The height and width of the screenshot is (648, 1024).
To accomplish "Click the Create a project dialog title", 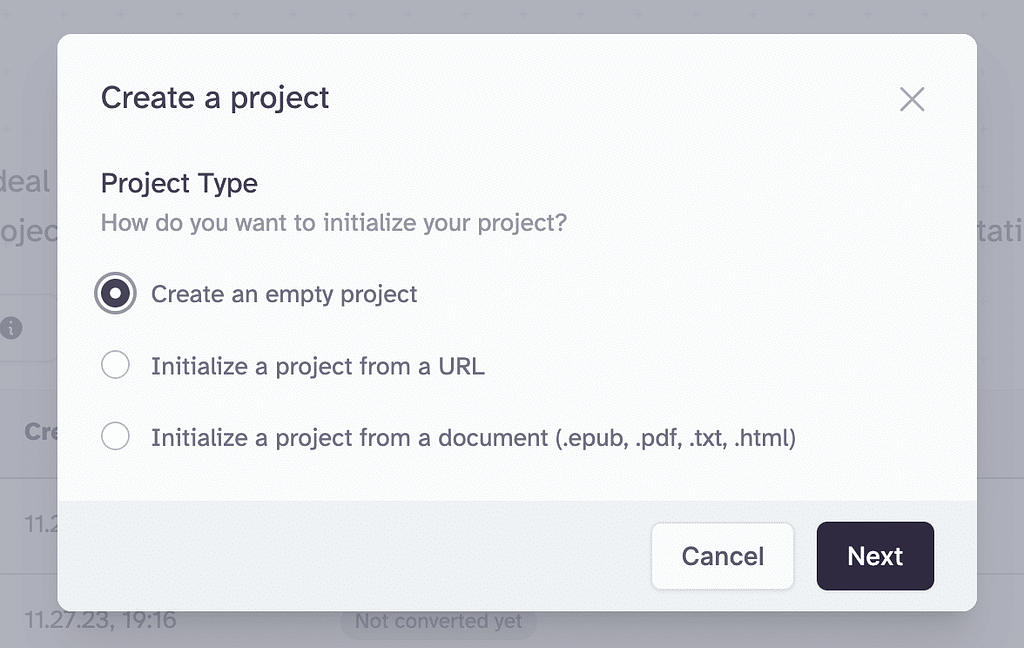I will (215, 98).
